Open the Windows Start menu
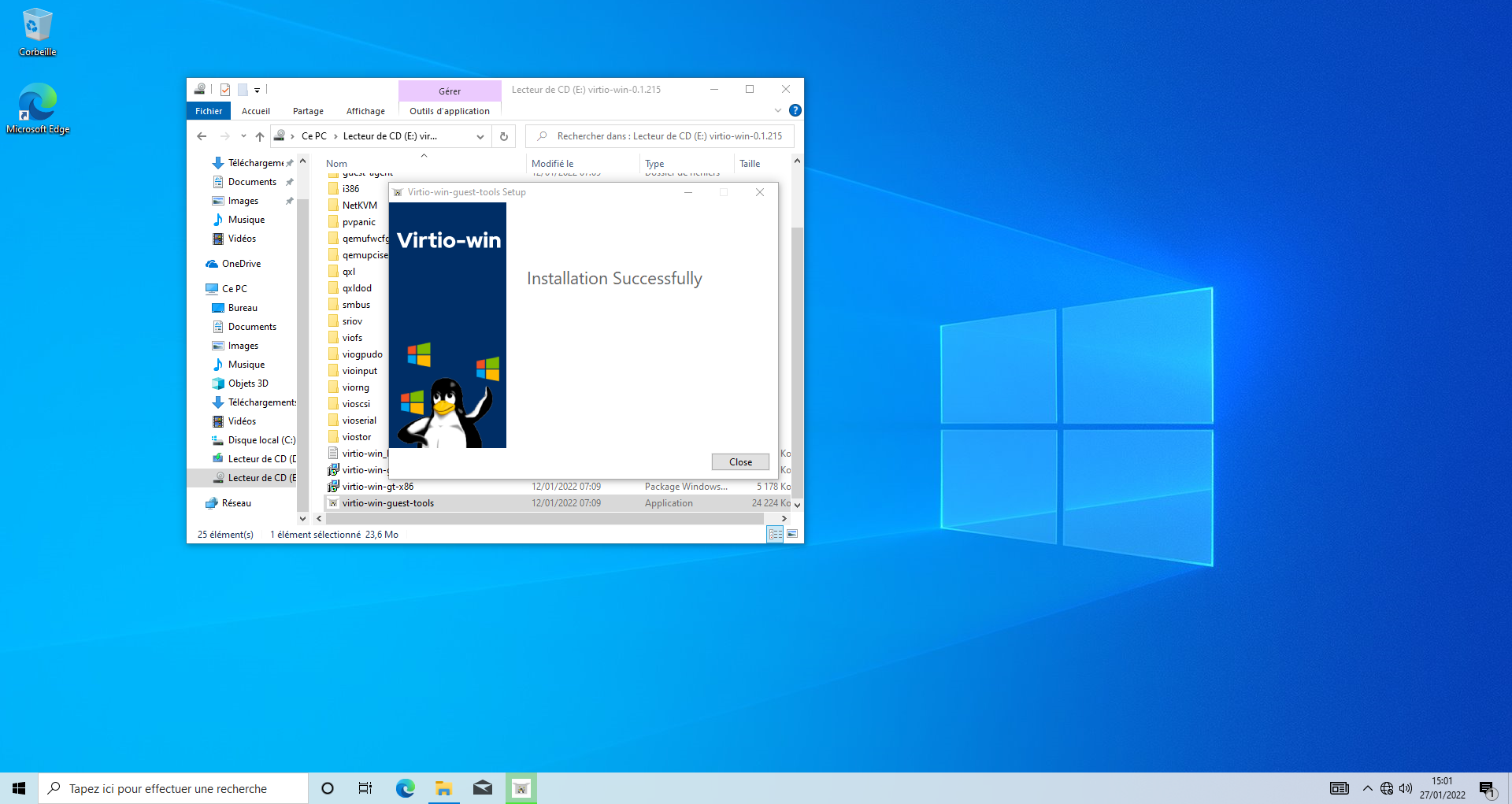 (19, 788)
